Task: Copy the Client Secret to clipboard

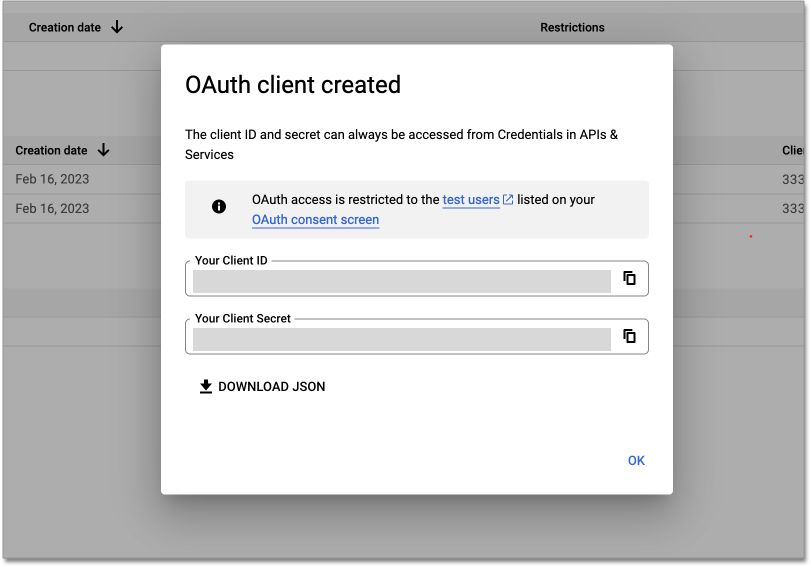Action: 629,336
